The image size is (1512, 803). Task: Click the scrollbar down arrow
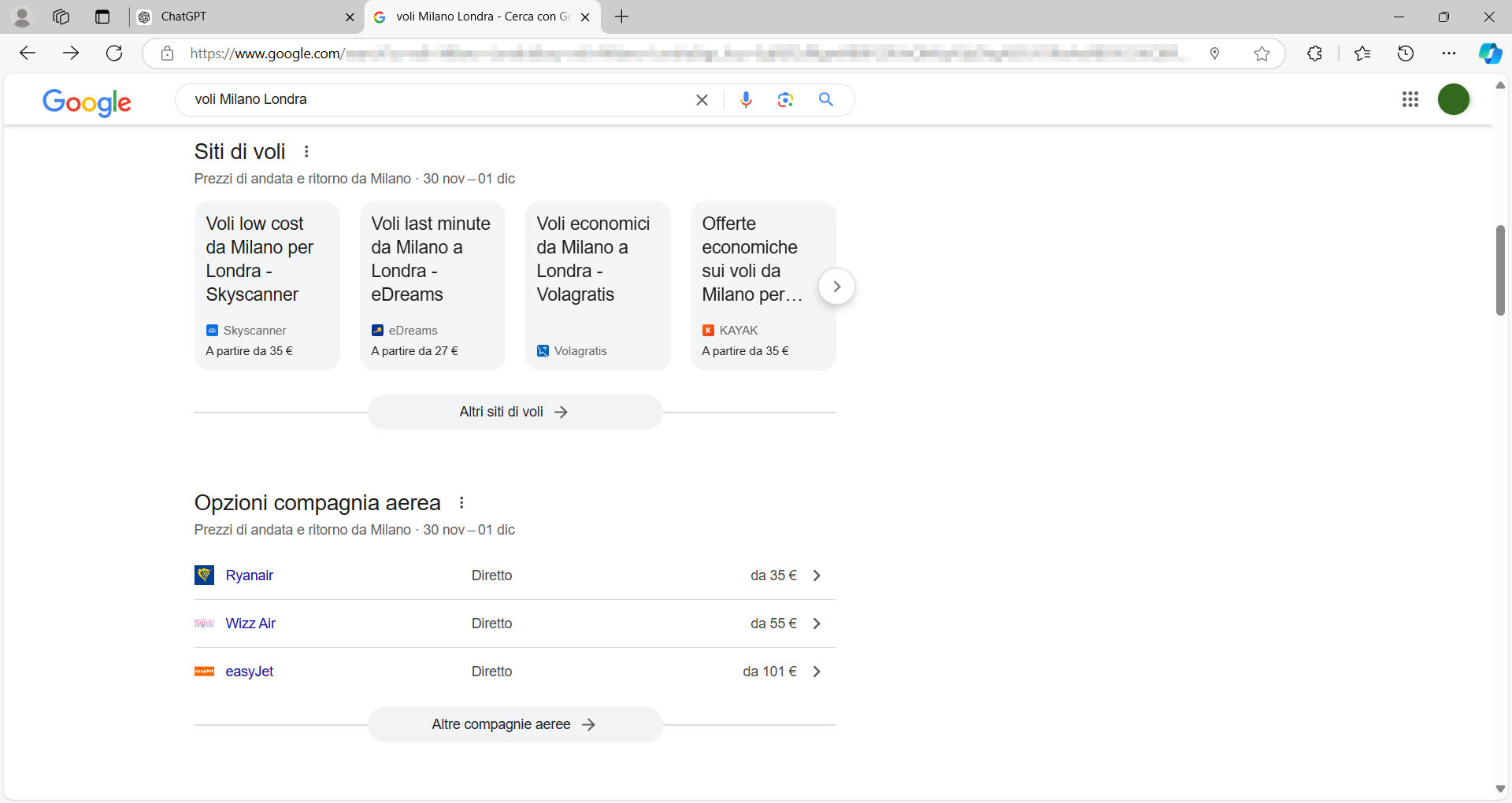coord(1500,789)
